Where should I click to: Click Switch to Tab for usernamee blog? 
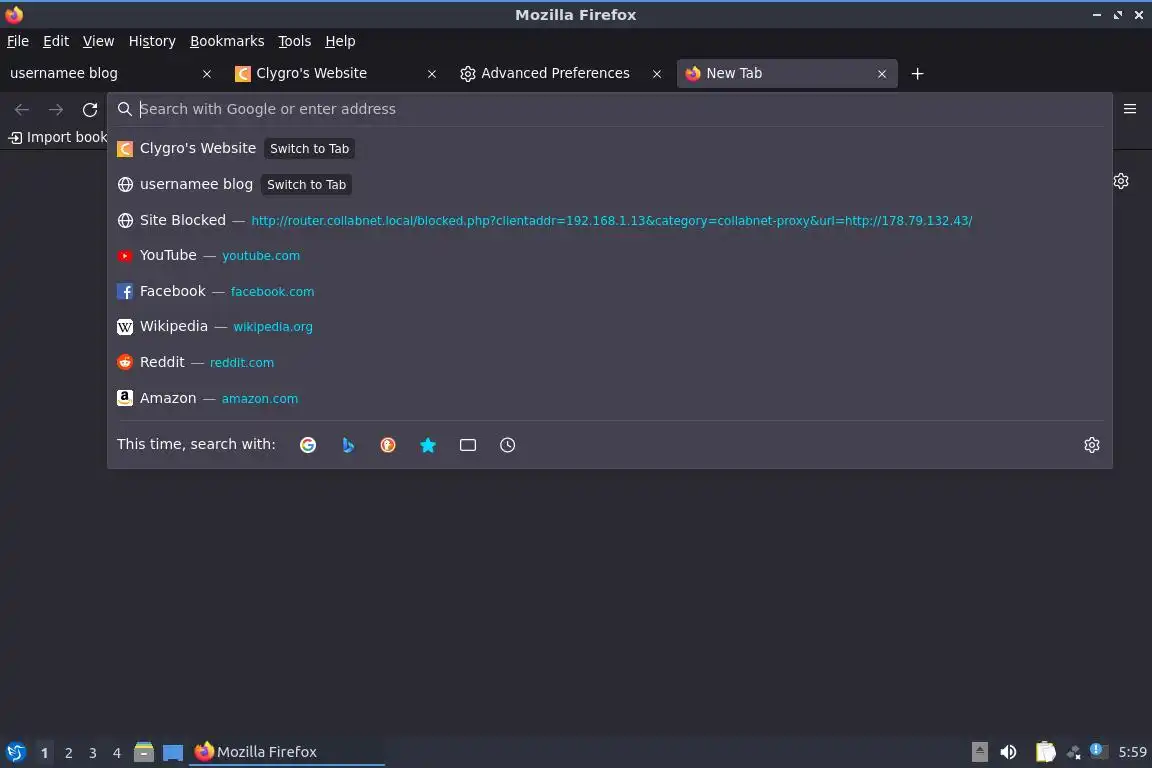point(306,184)
